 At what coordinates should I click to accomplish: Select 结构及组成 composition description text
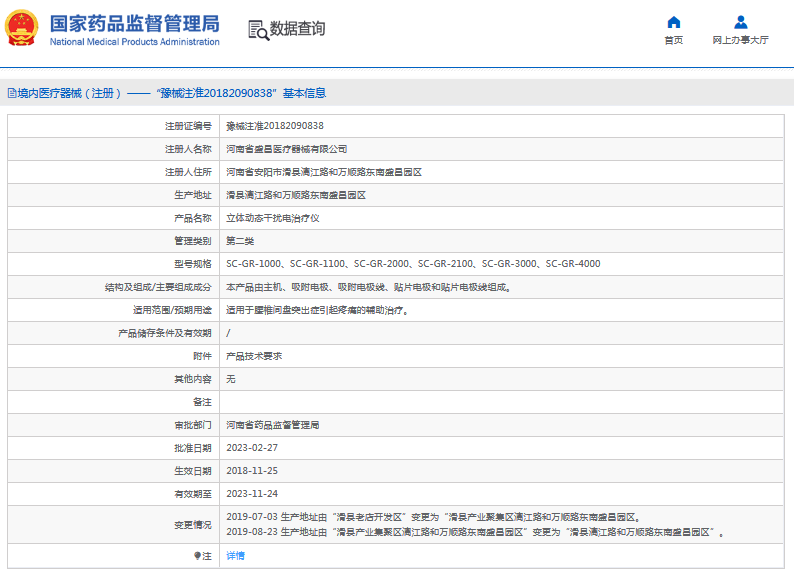(x=369, y=287)
